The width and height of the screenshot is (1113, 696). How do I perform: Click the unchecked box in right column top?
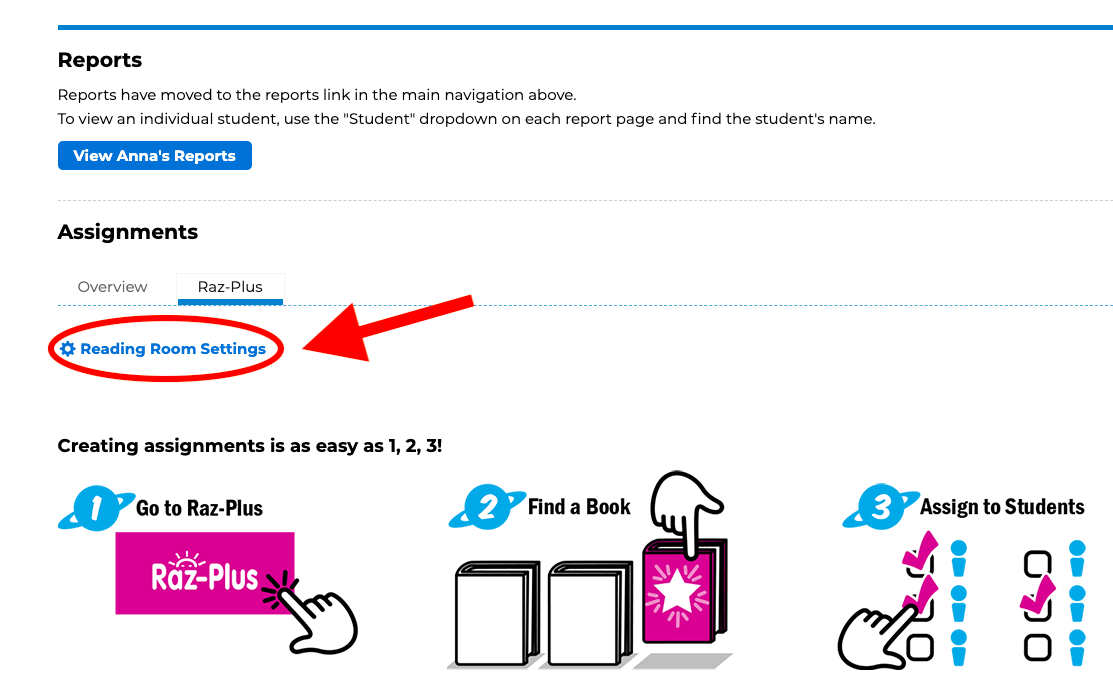(1037, 564)
